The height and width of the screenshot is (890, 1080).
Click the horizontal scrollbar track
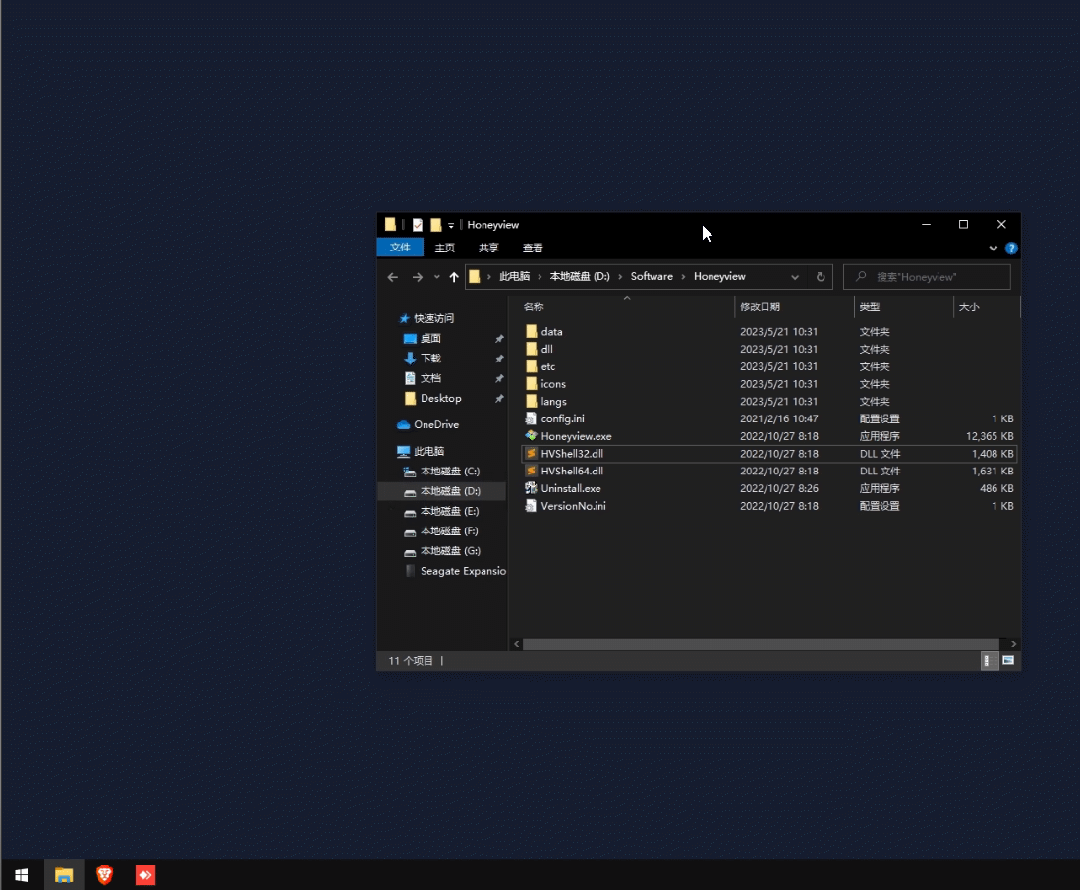tap(760, 644)
